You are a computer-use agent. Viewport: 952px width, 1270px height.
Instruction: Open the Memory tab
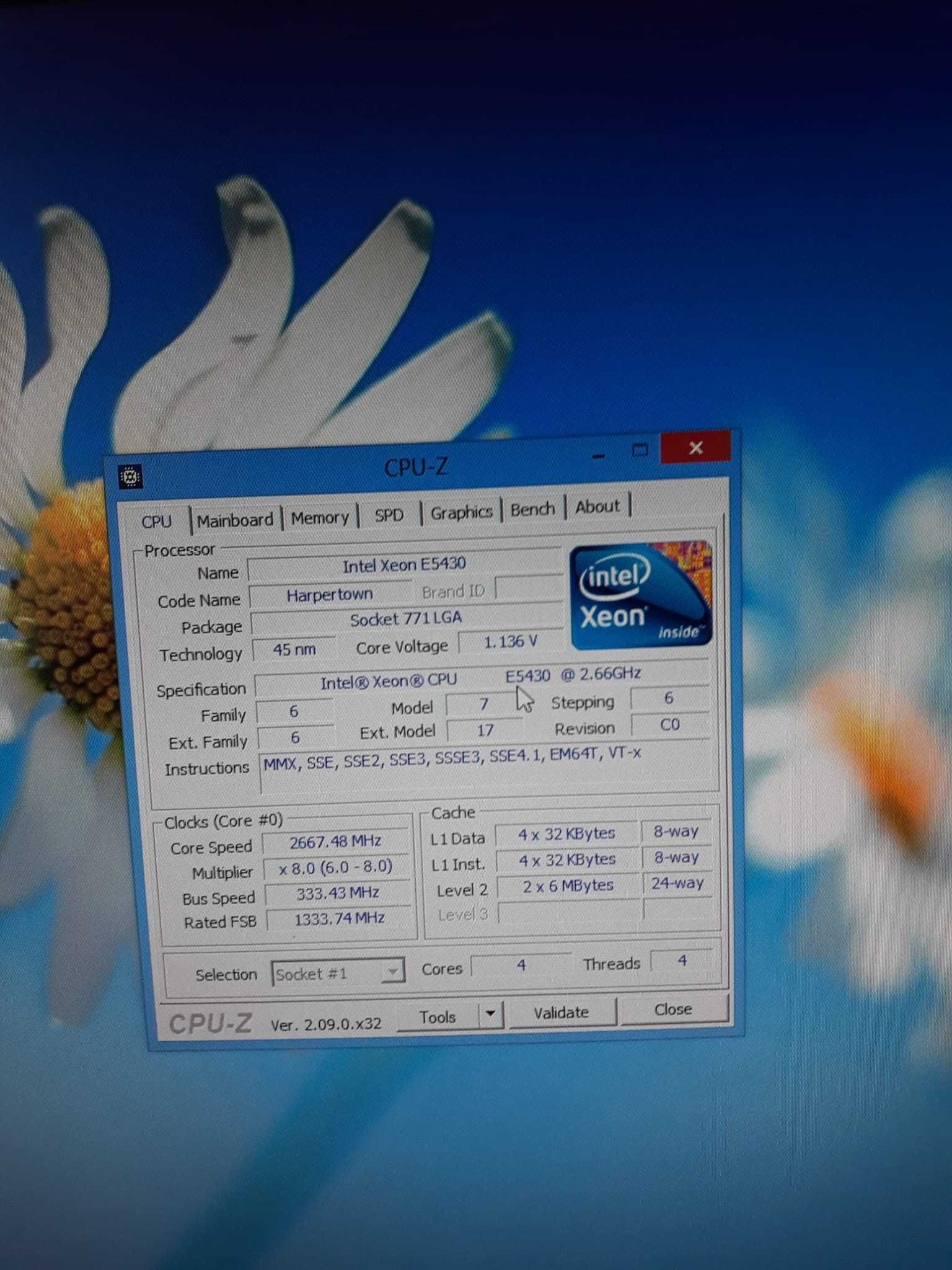(x=320, y=517)
